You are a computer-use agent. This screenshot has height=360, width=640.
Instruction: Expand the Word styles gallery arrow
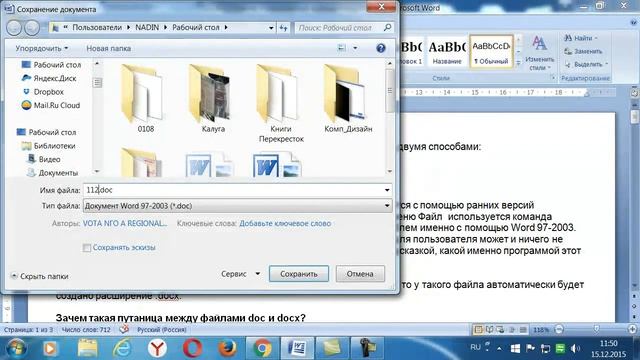tap(518, 63)
